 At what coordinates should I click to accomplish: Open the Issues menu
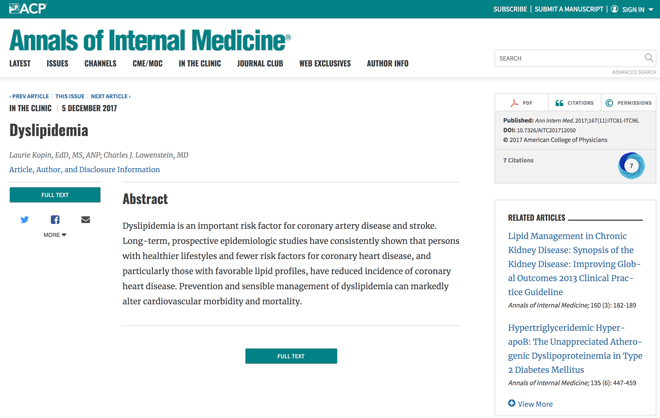pyautogui.click(x=57, y=63)
